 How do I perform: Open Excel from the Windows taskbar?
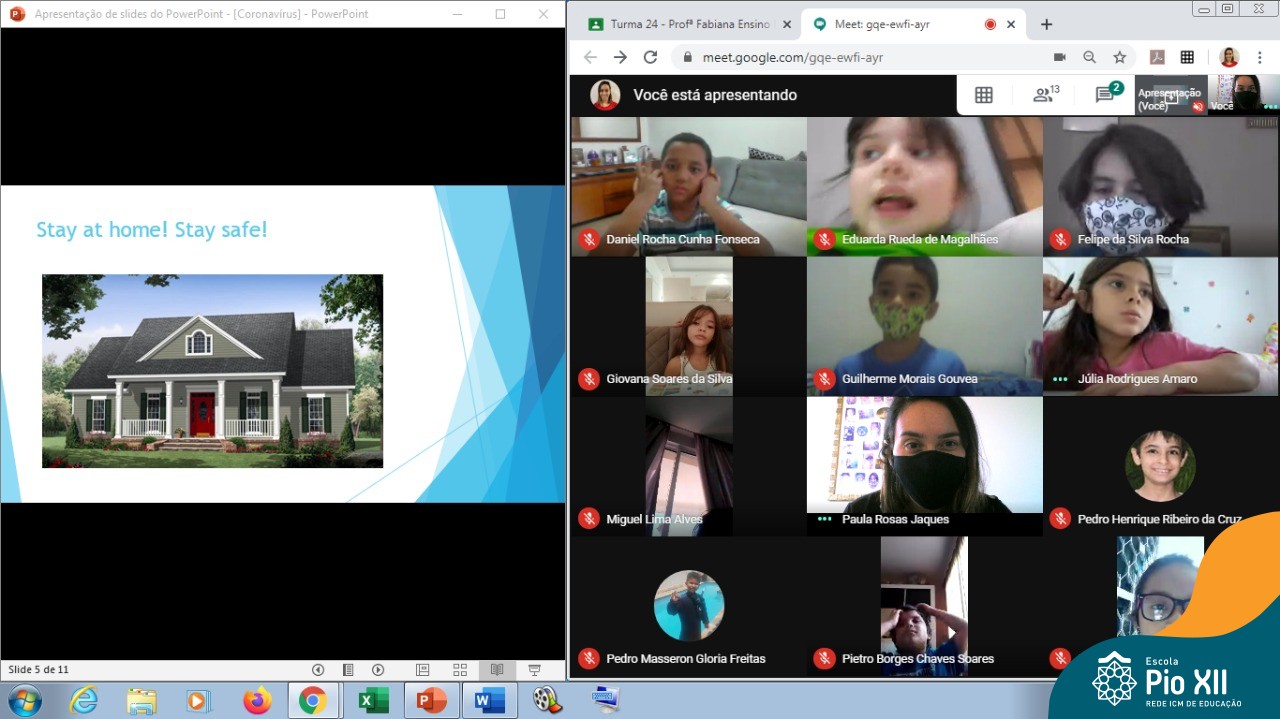tap(372, 701)
